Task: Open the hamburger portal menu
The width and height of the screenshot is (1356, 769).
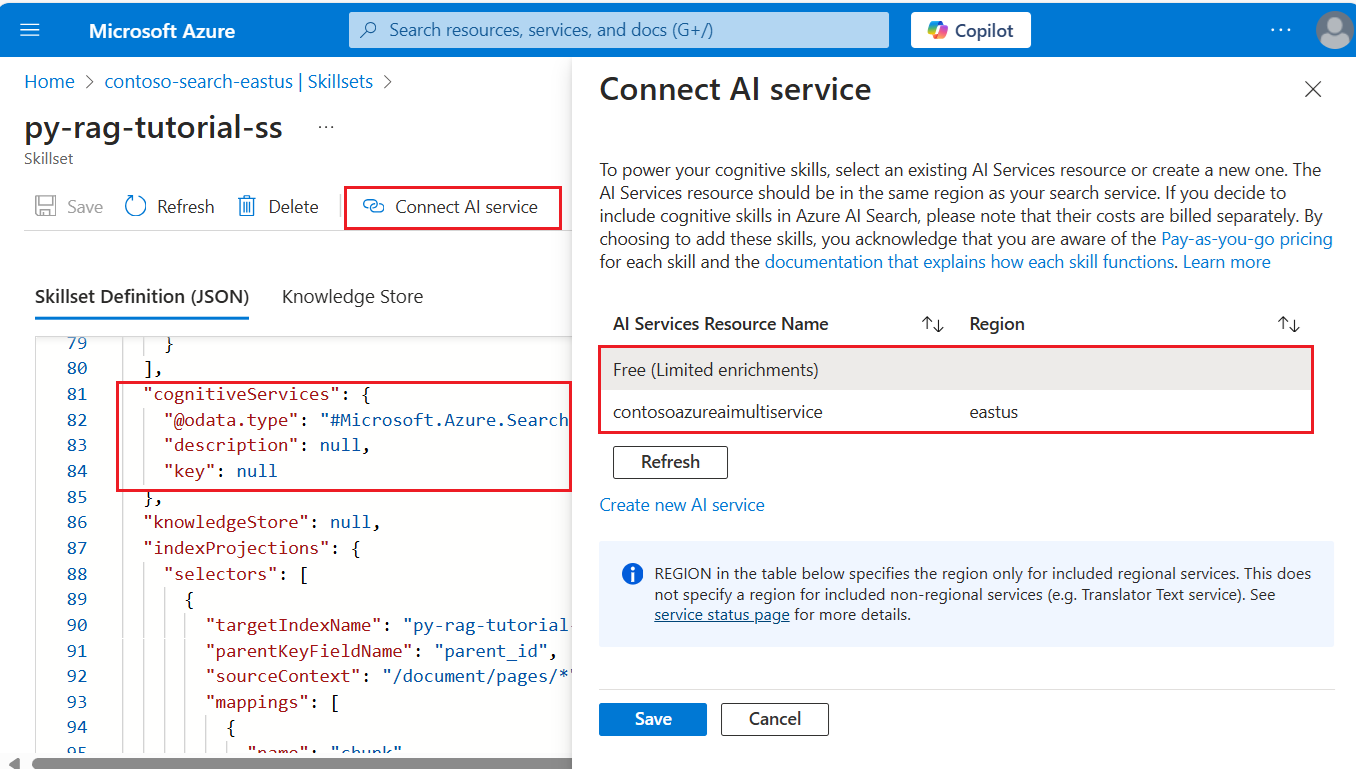Action: [30, 30]
